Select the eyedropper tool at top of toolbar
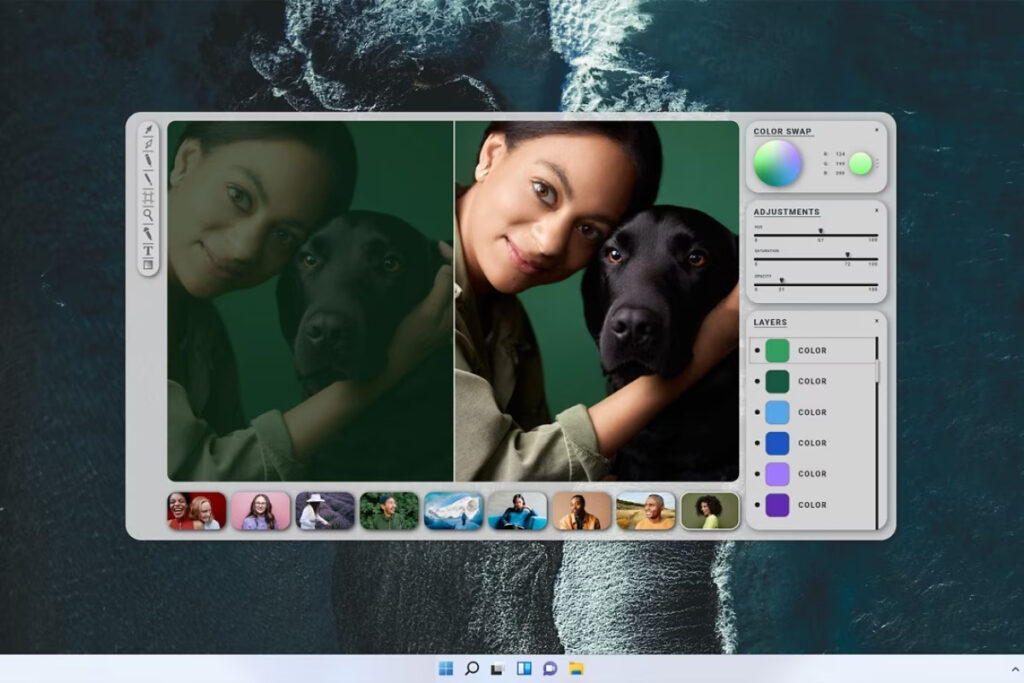The width and height of the screenshot is (1024, 683). (x=148, y=130)
